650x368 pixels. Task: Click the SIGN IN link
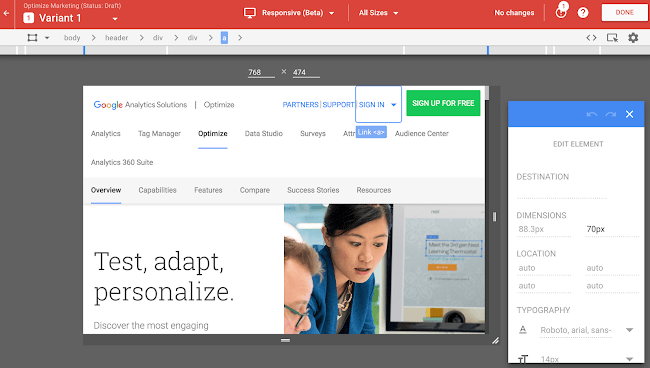[371, 105]
